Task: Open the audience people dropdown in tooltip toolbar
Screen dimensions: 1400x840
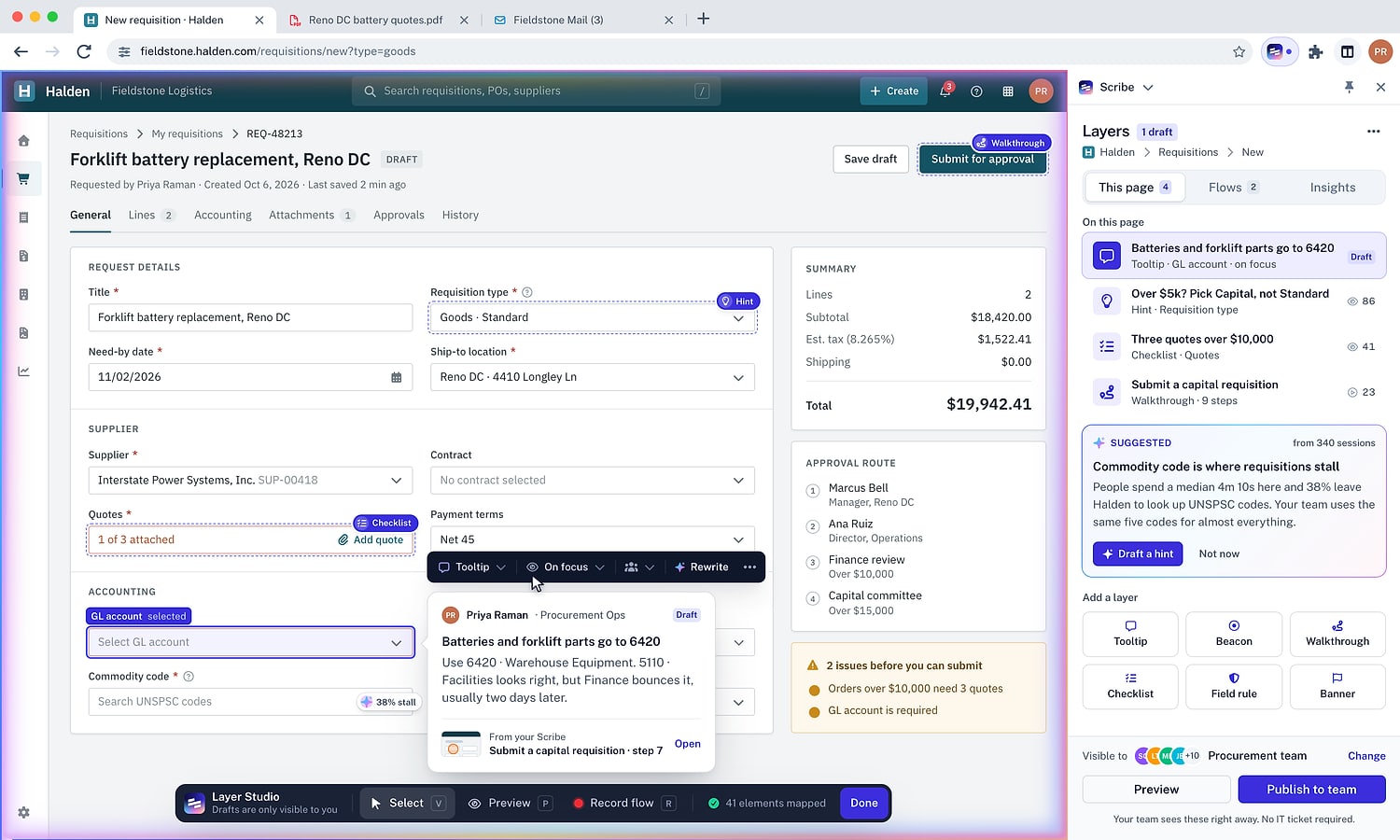Action: pyautogui.click(x=639, y=567)
